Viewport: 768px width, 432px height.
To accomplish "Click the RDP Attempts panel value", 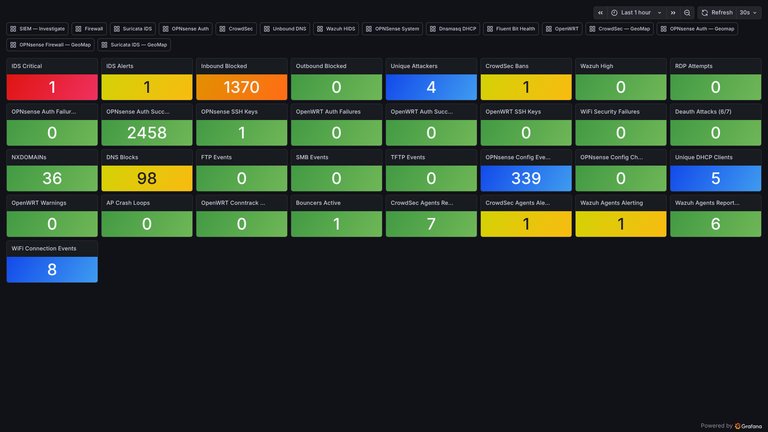I will (x=716, y=87).
